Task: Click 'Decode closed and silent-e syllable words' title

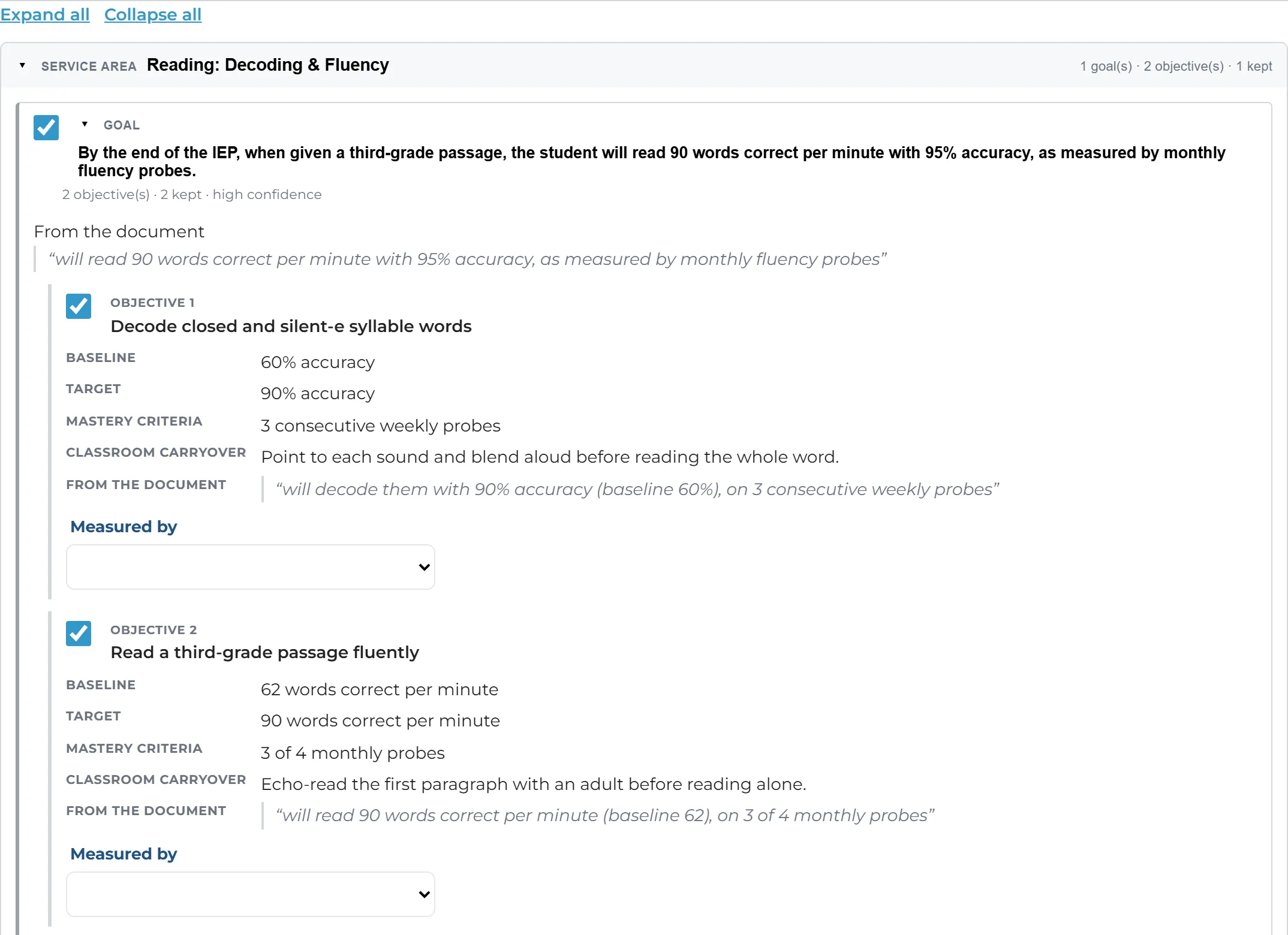Action: coord(291,327)
